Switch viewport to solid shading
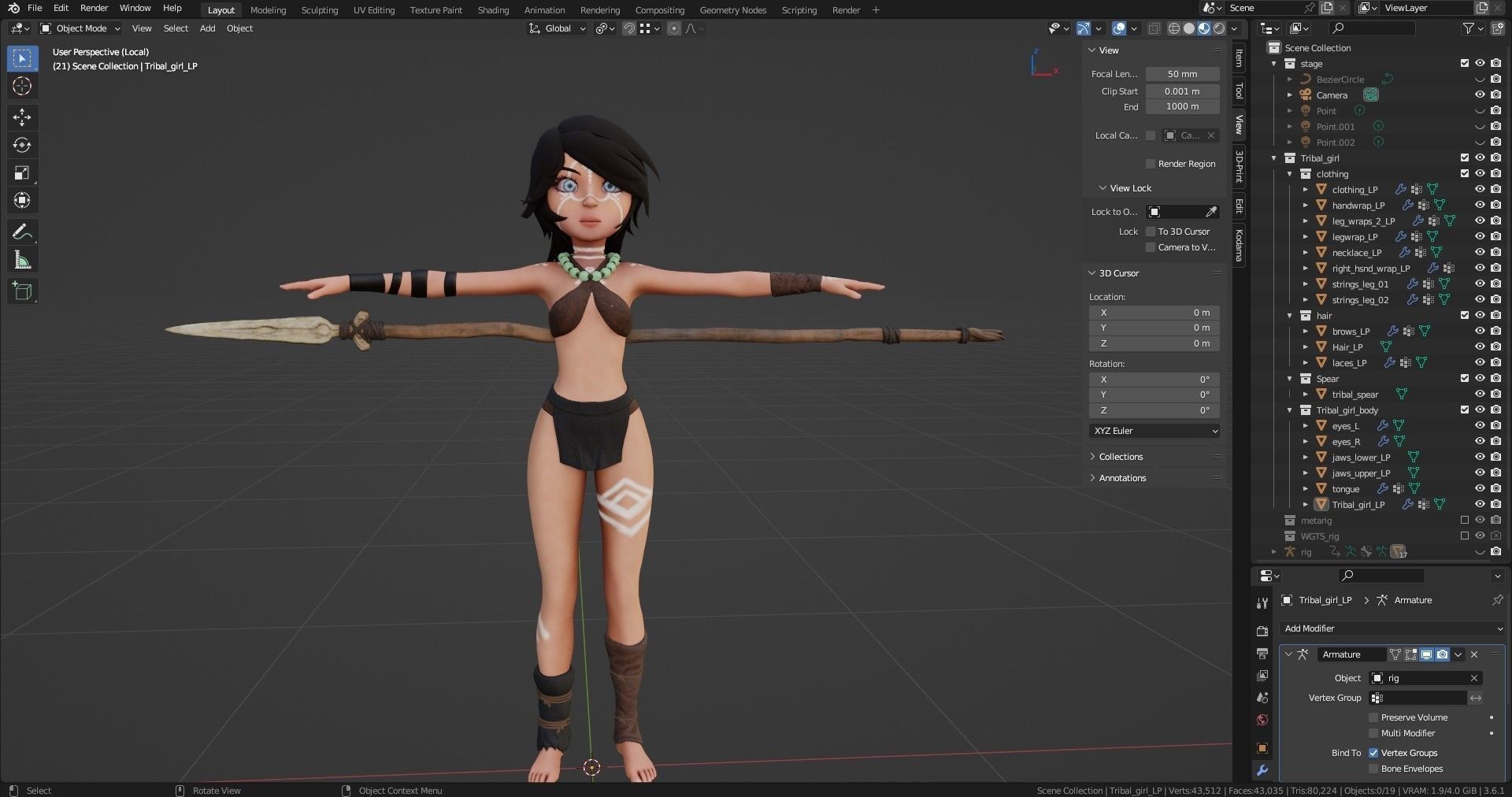Image resolution: width=1512 pixels, height=797 pixels. (1189, 28)
